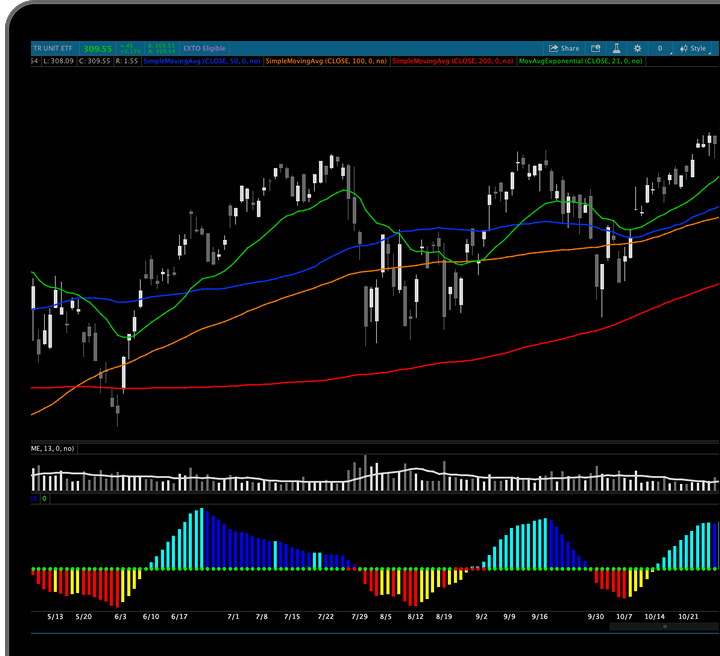The height and width of the screenshot is (656, 720).
Task: Click the bid/ask quote box in header
Action: [x=160, y=48]
